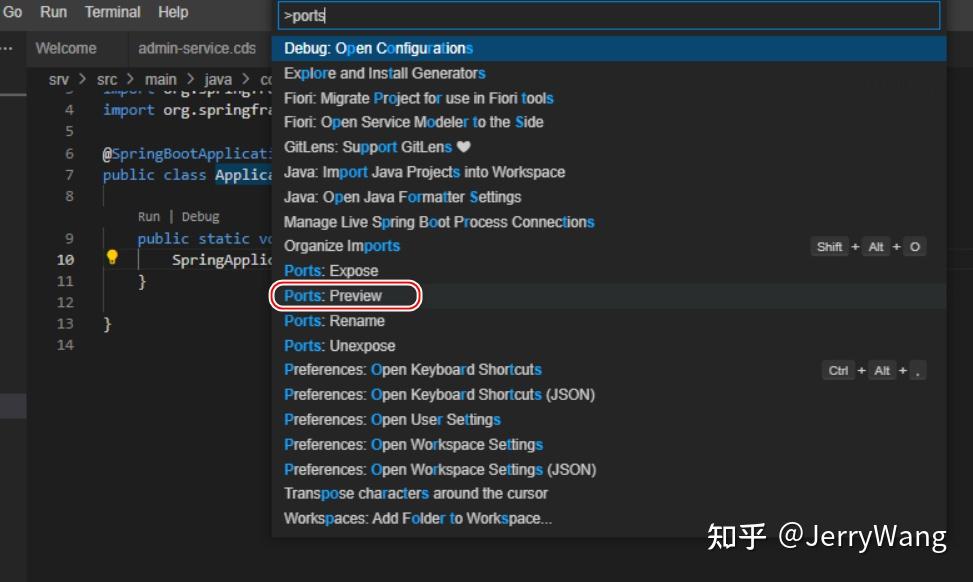
Task: Run Java: Open Java Formatter Settings
Action: tap(609, 197)
